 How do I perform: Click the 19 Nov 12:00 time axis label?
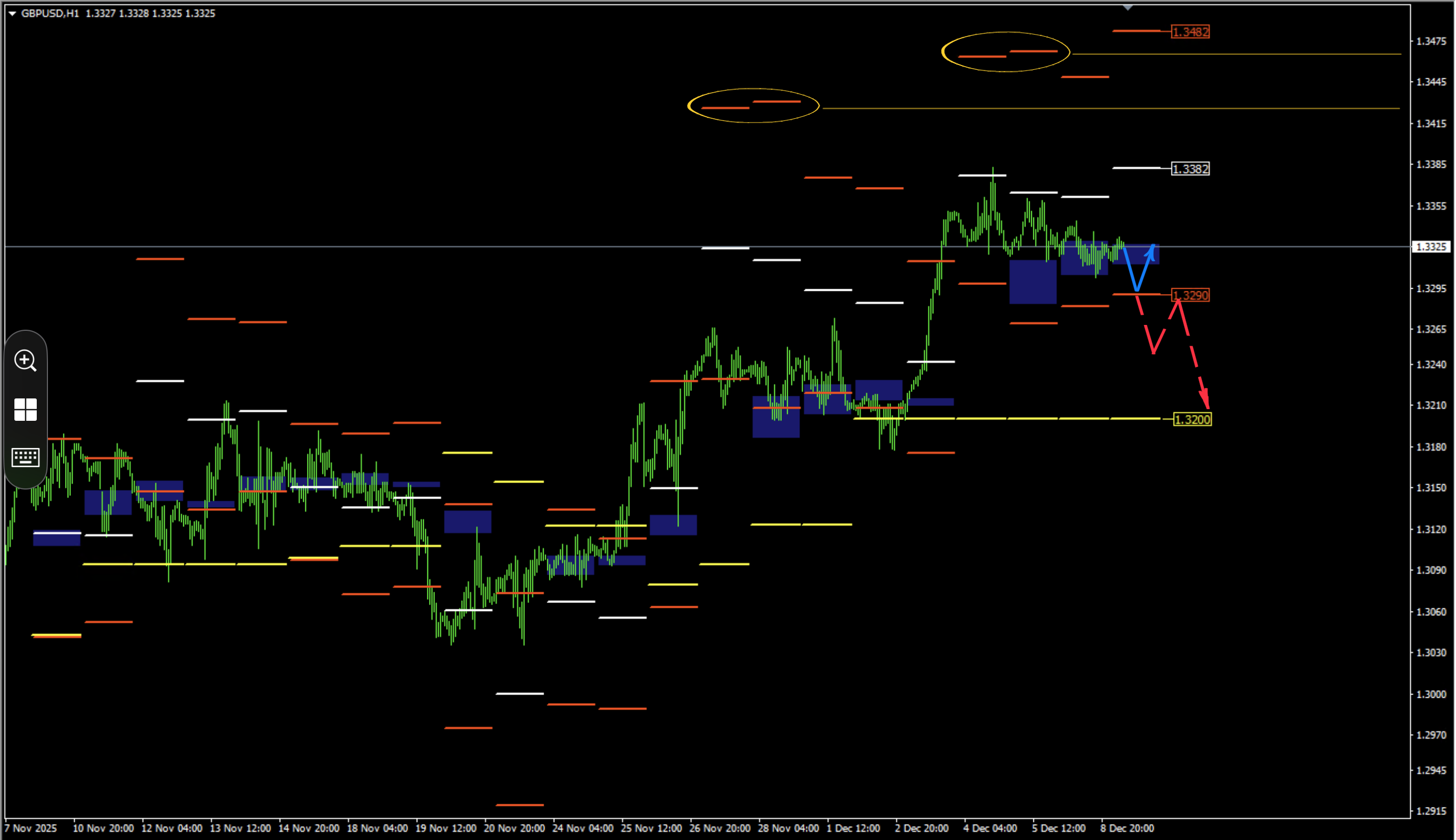(x=446, y=828)
